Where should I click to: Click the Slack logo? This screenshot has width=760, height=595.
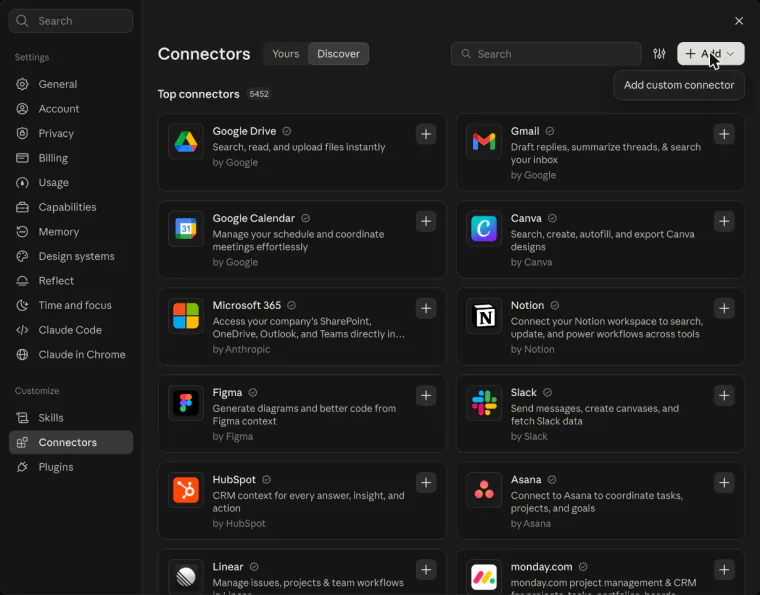484,403
